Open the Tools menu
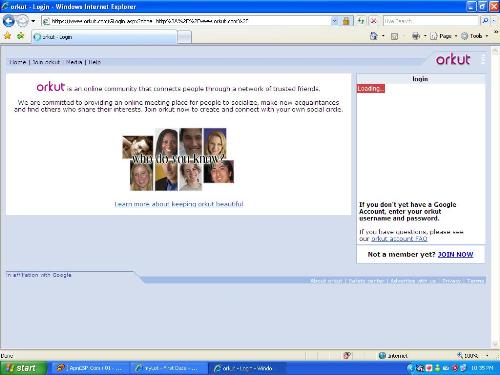 click(475, 36)
